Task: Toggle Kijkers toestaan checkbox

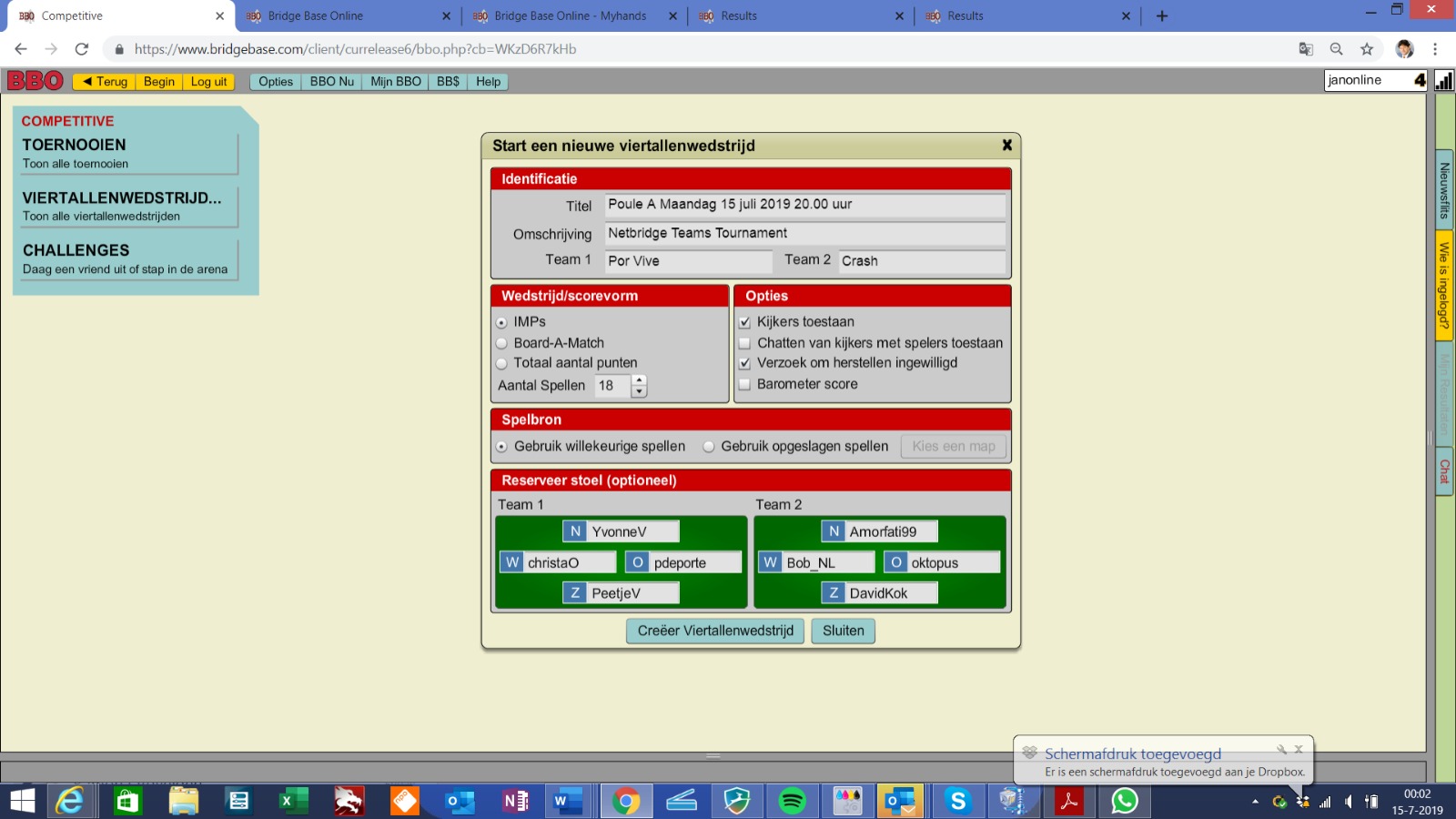Action: 744,322
